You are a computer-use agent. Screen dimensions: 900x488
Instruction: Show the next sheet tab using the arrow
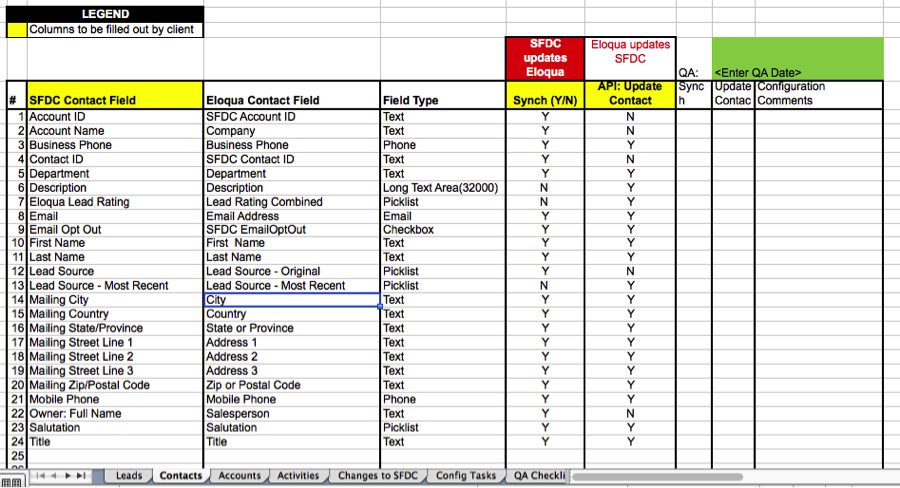click(x=68, y=476)
